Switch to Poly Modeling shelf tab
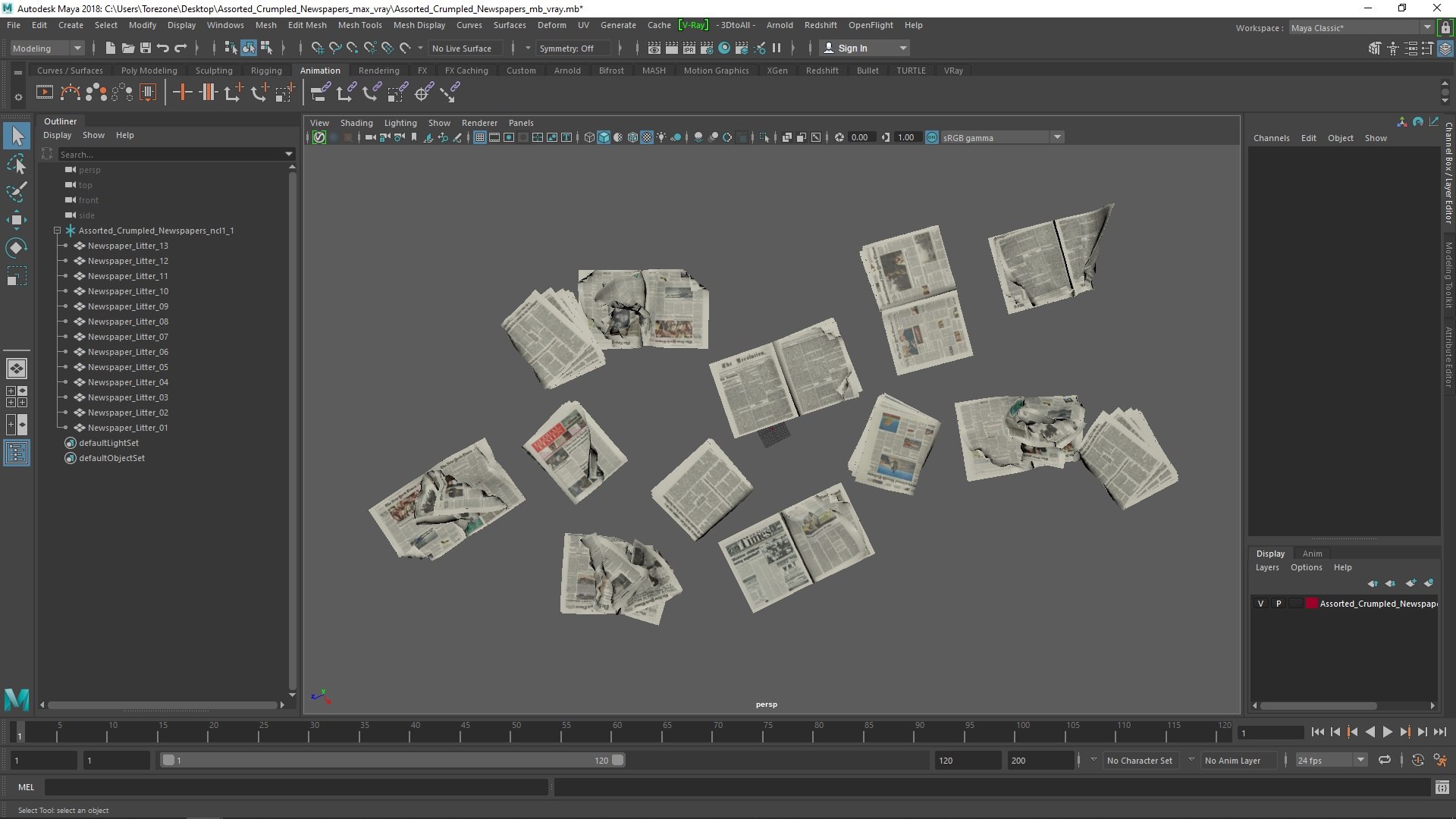Screen dimensions: 1456x819 coord(149,71)
